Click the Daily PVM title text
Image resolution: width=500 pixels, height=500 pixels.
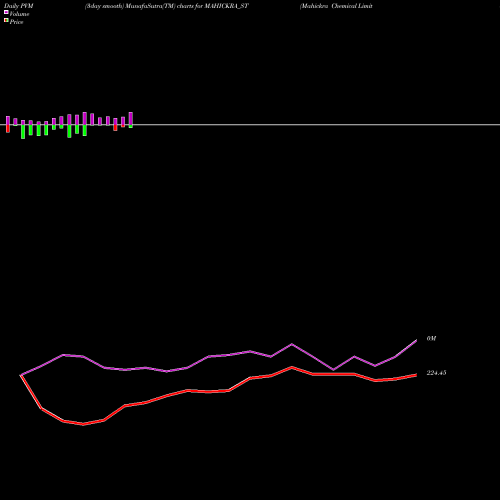(19, 6)
